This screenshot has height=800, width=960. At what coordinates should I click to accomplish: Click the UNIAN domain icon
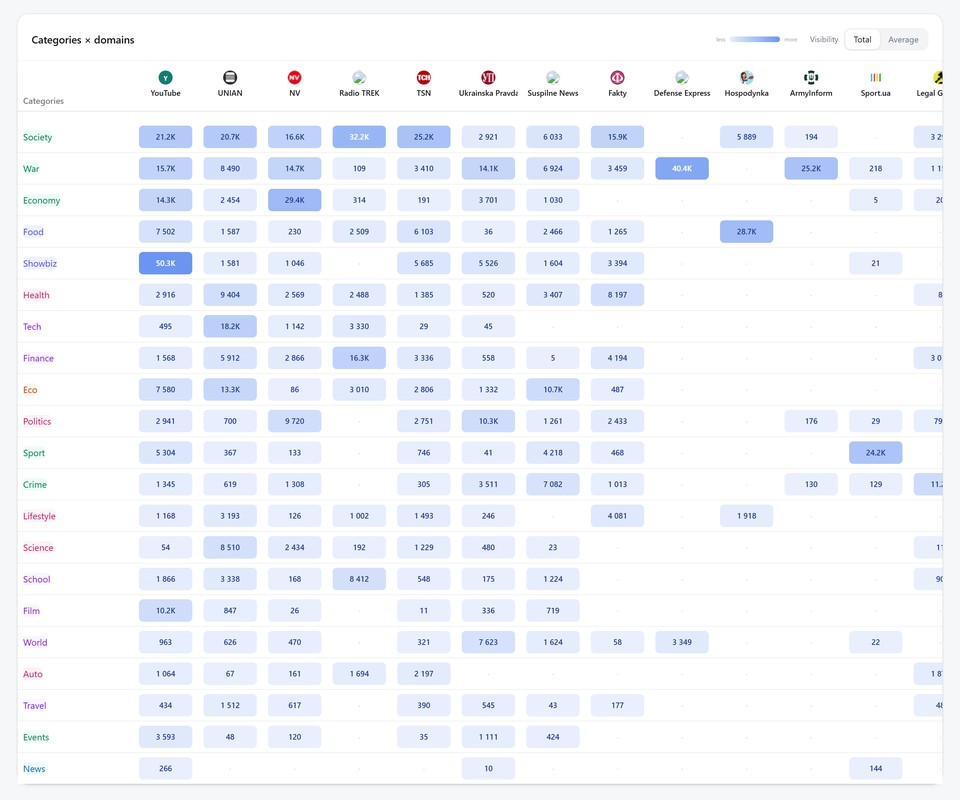(230, 77)
